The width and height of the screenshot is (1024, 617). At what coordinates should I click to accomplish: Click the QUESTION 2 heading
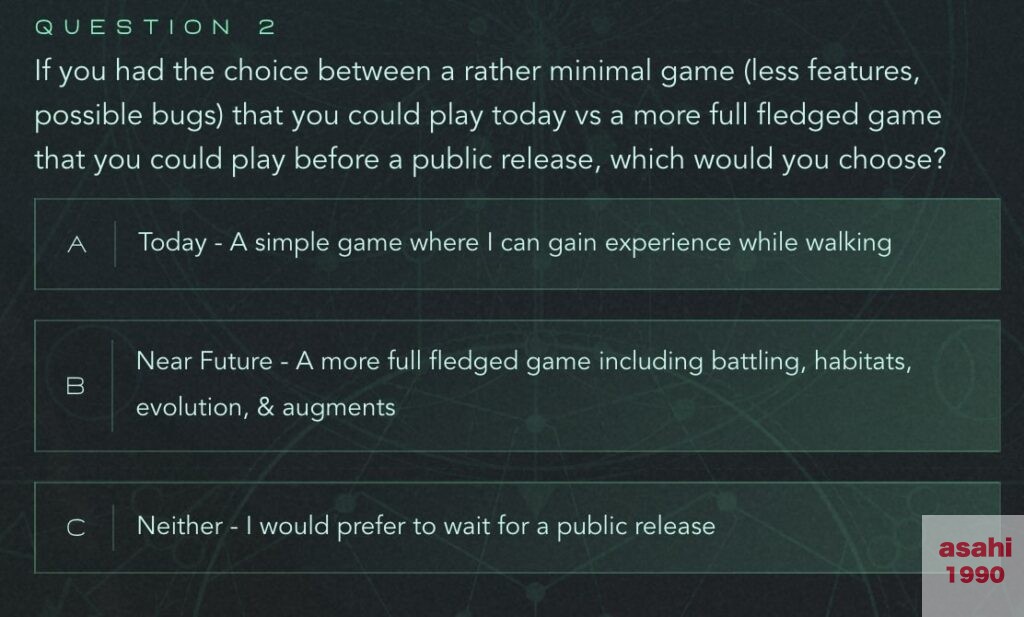pos(155,27)
